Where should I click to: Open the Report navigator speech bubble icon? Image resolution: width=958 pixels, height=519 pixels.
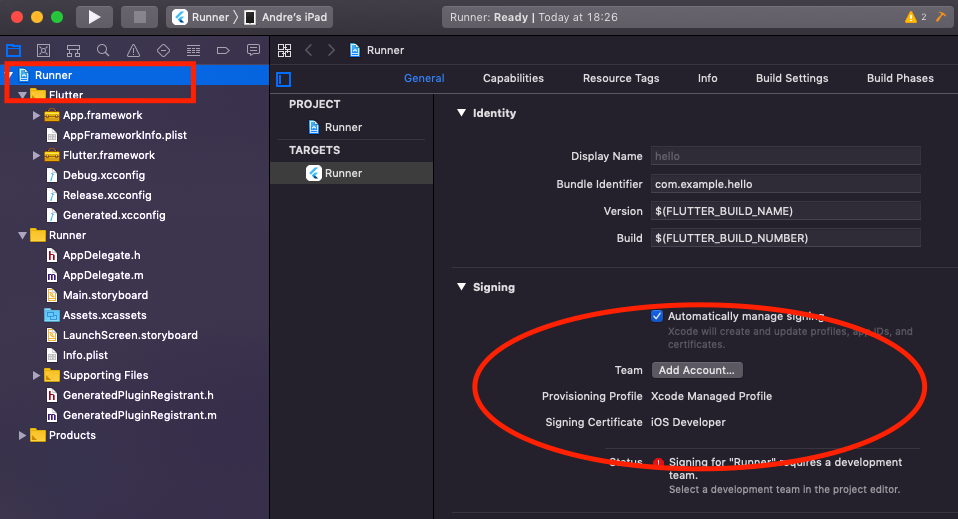tap(253, 50)
